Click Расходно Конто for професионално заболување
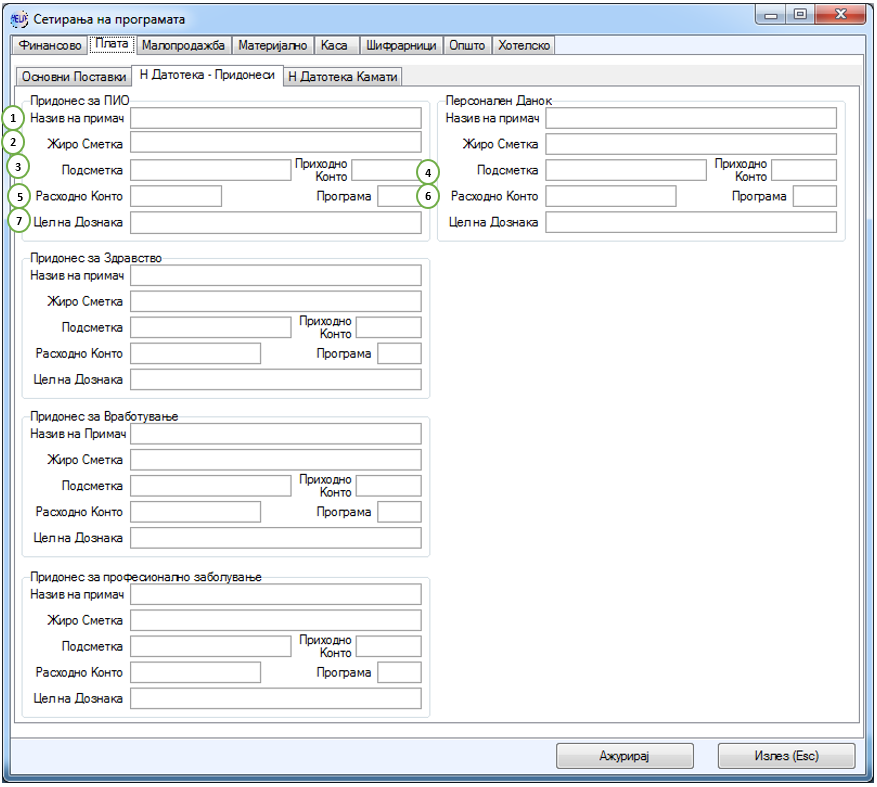 [x=196, y=672]
